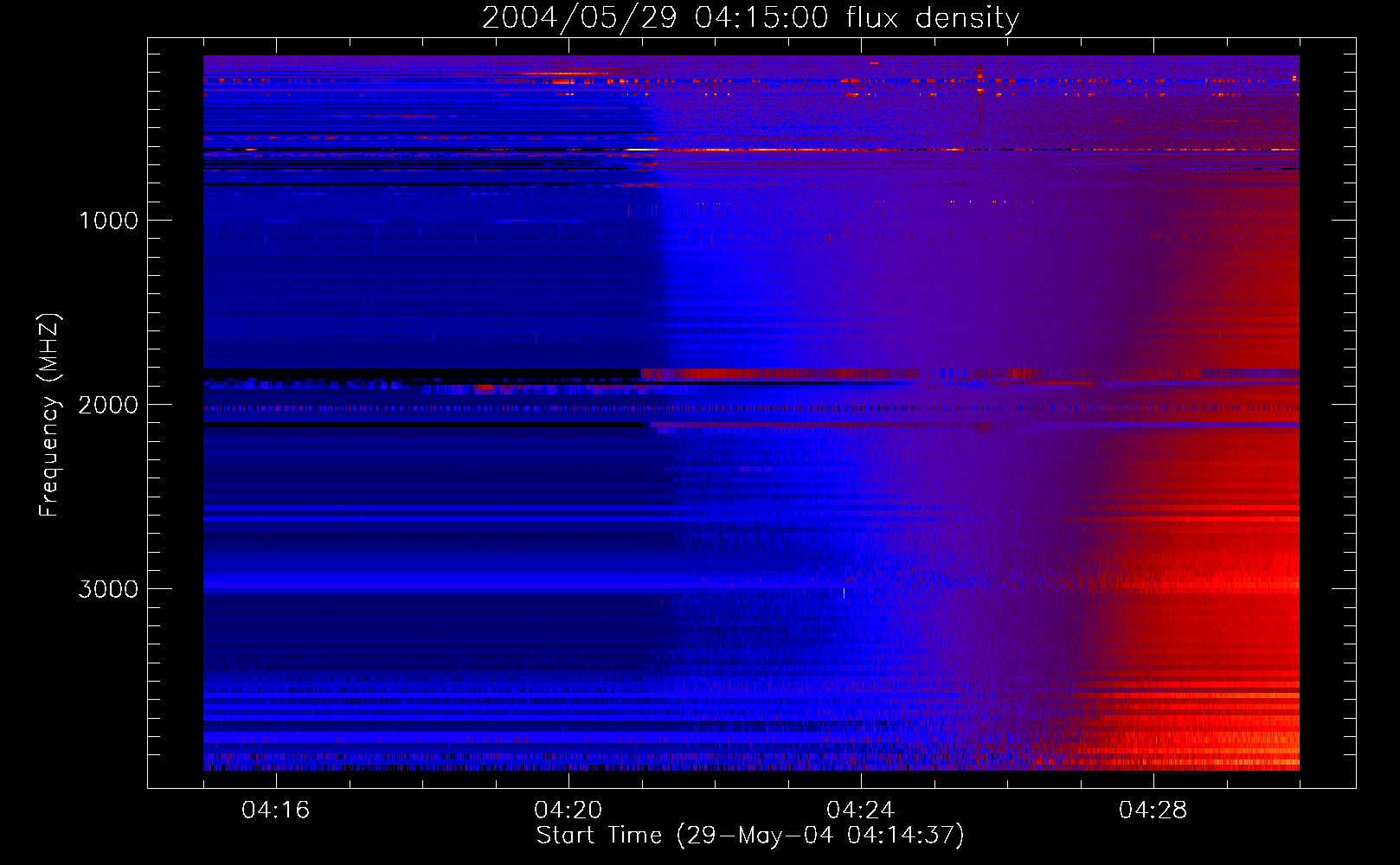
Task: Click the 'Start Time (29-May-04 04:14:37)' label
Action: pos(750,835)
